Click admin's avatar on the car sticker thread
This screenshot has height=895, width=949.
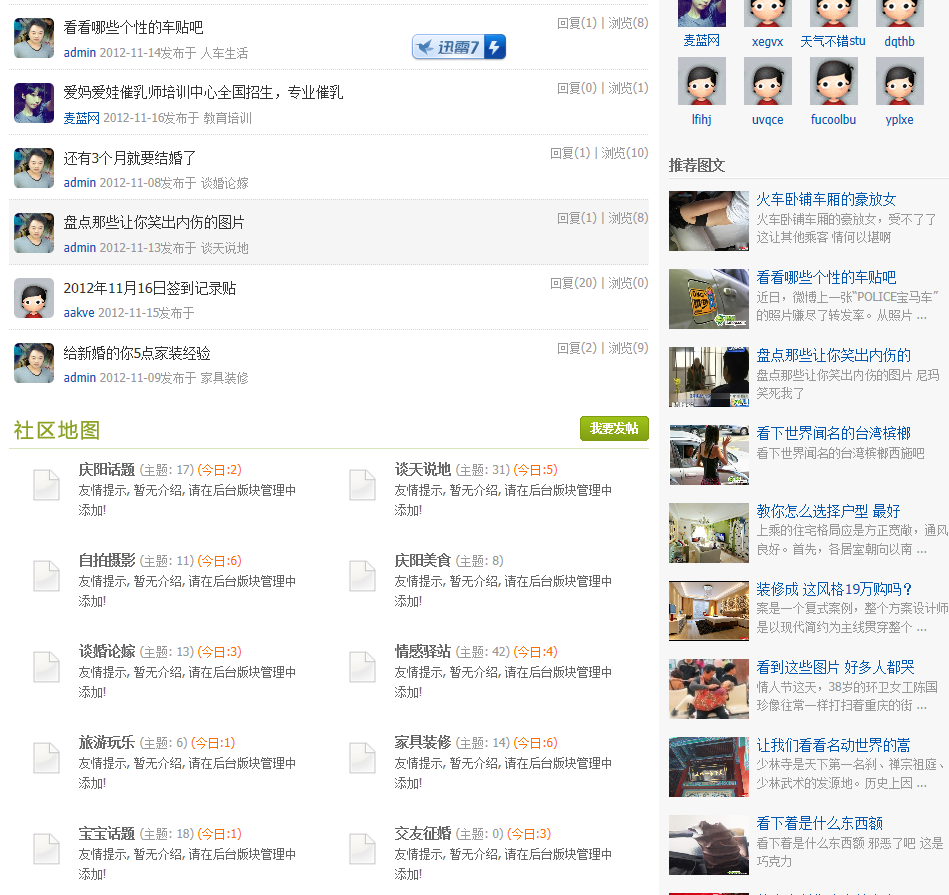[x=33, y=38]
